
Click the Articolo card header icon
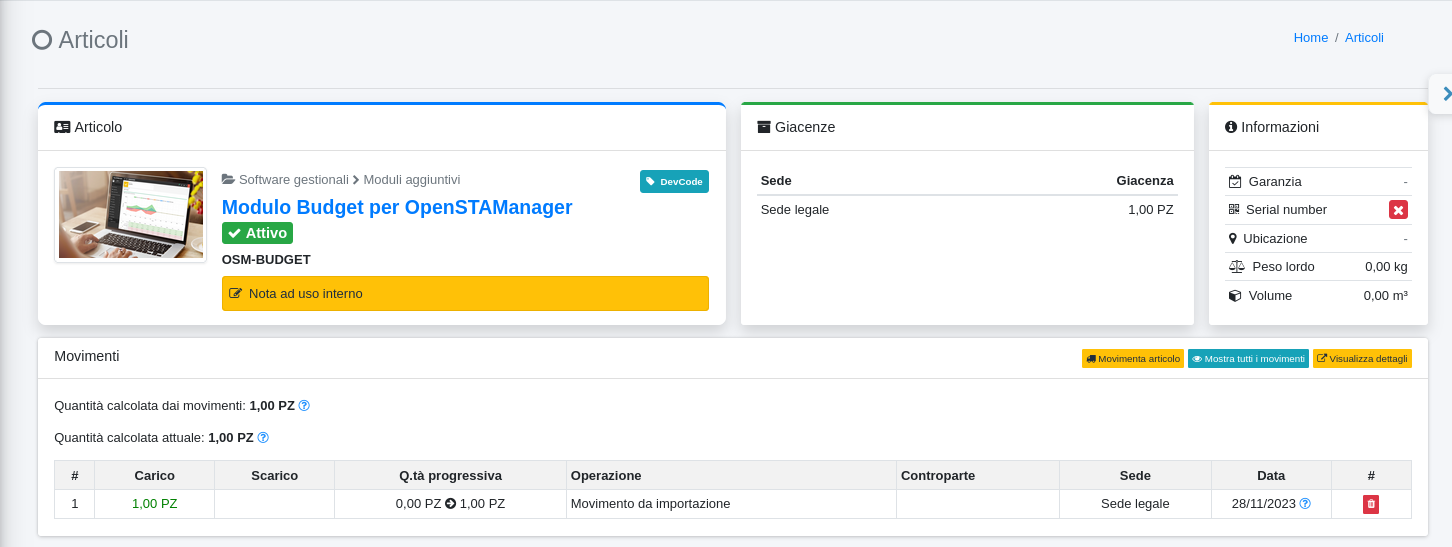tap(62, 127)
